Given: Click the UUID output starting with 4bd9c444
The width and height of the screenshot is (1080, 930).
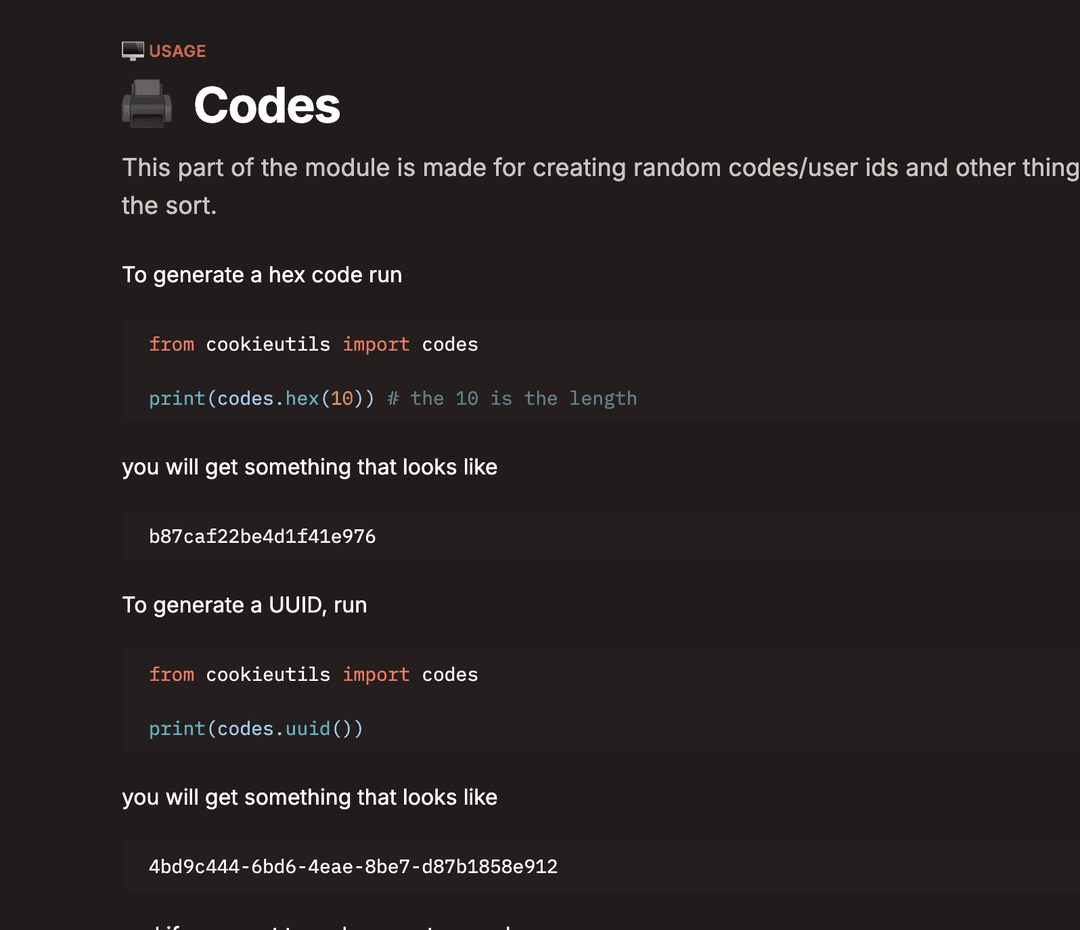Looking at the screenshot, I should (x=353, y=866).
